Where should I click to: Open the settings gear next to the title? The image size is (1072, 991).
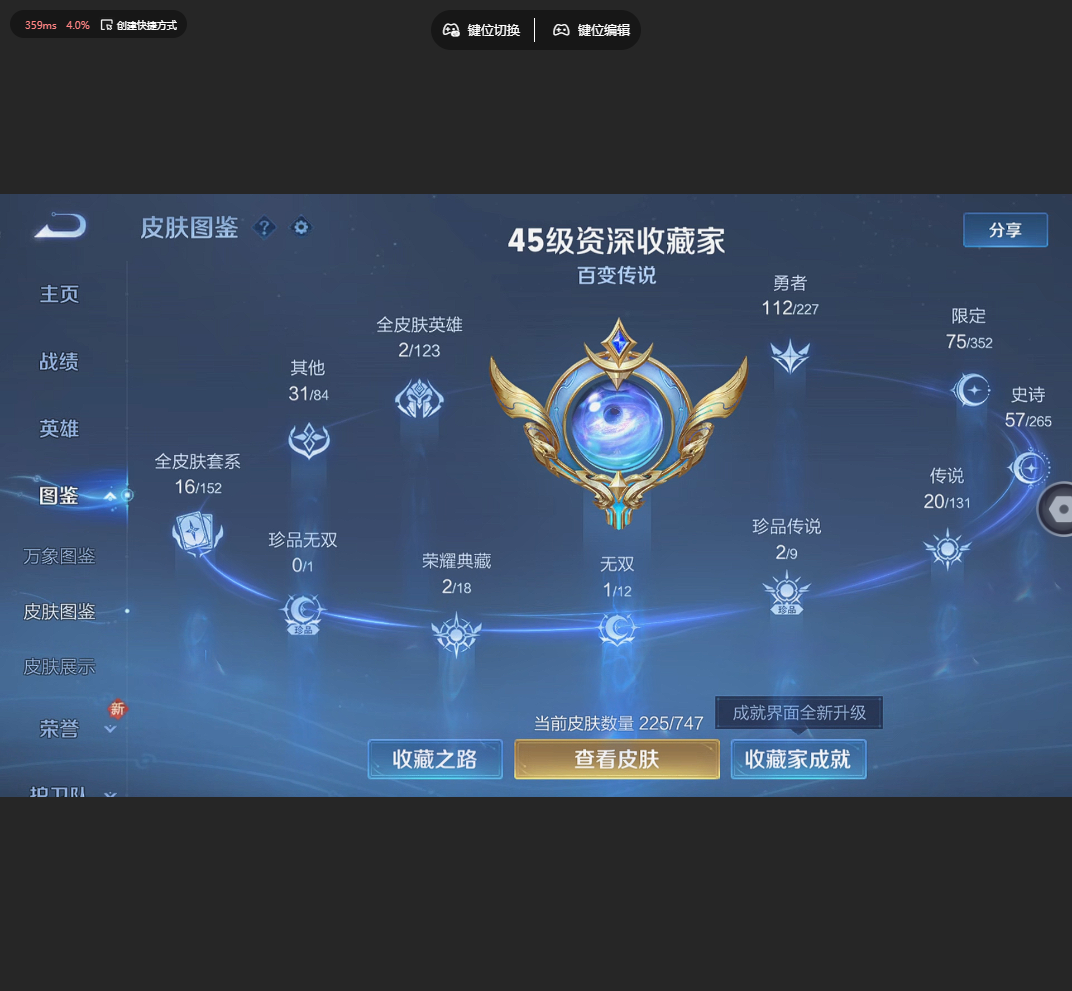point(300,227)
